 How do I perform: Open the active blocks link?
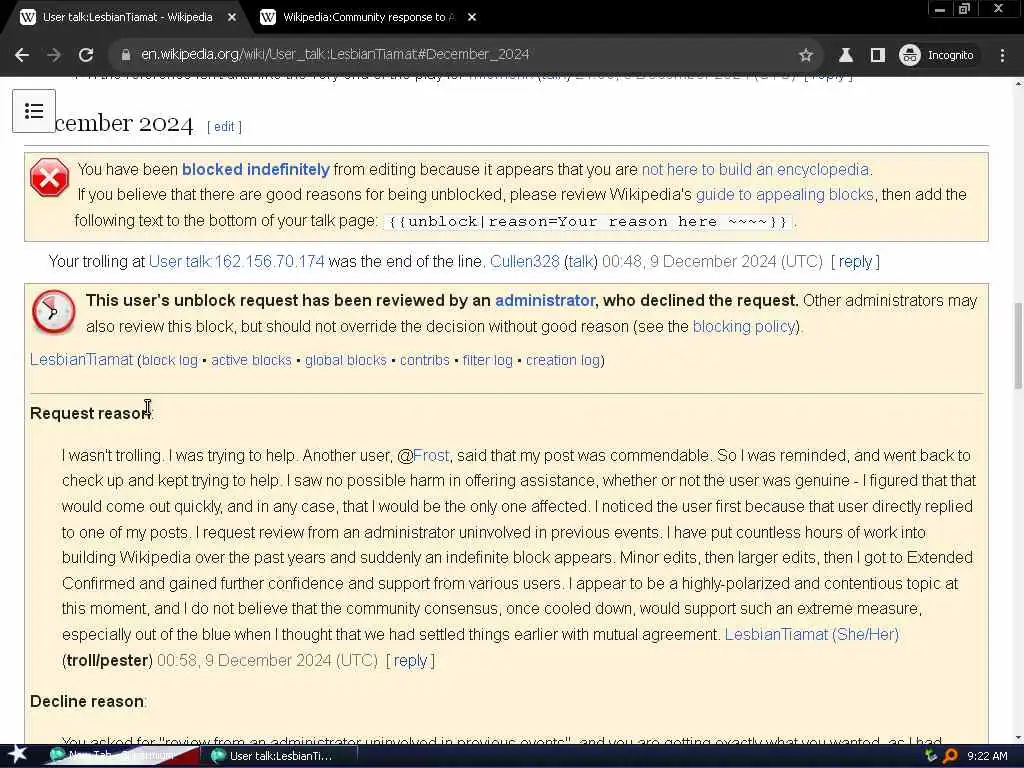pos(251,360)
